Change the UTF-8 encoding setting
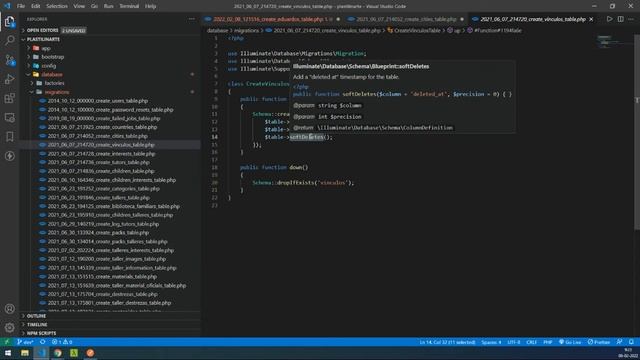Image resolution: width=640 pixels, height=360 pixels. click(514, 342)
